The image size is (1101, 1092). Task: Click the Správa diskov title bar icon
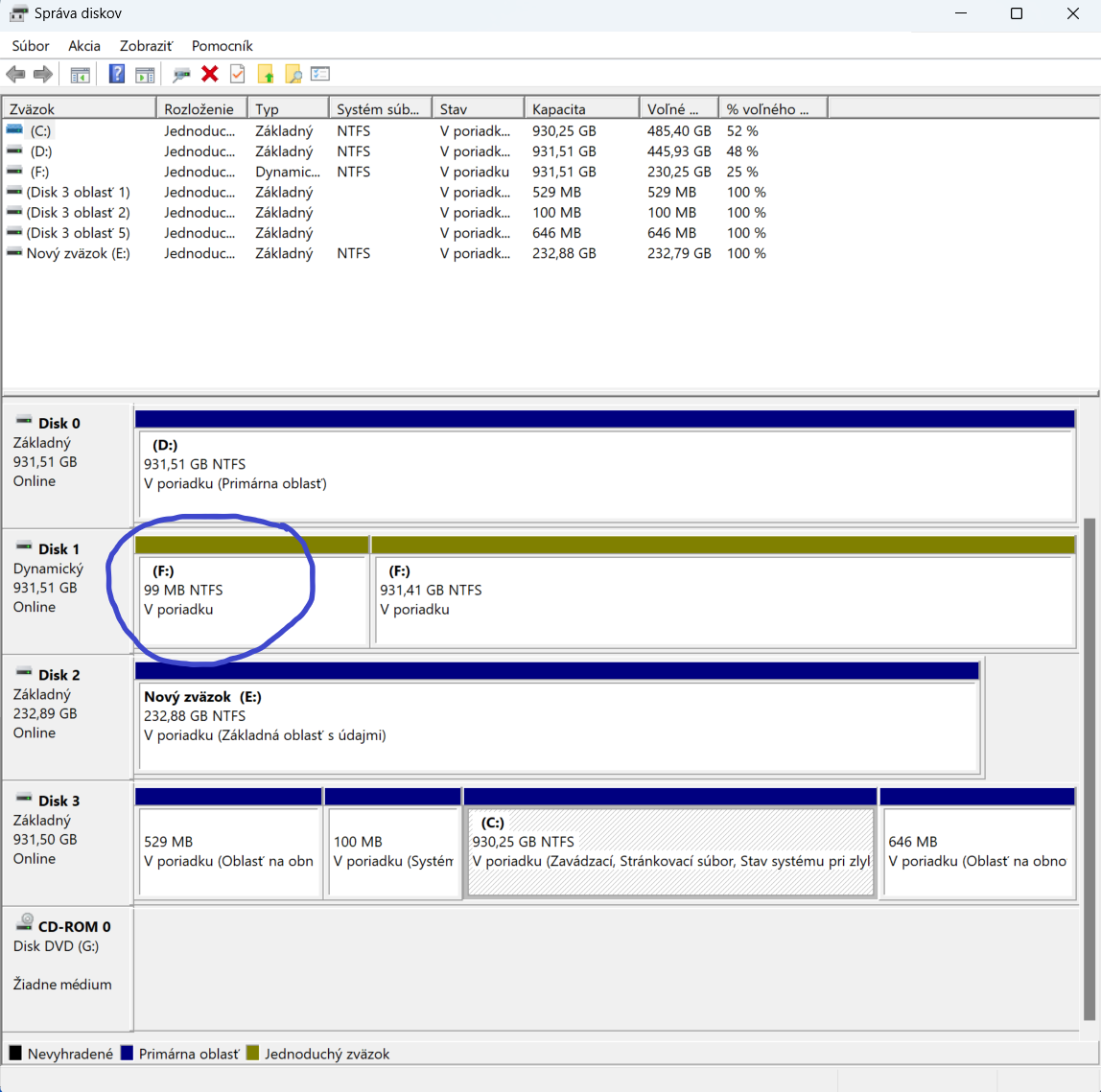coord(18,12)
